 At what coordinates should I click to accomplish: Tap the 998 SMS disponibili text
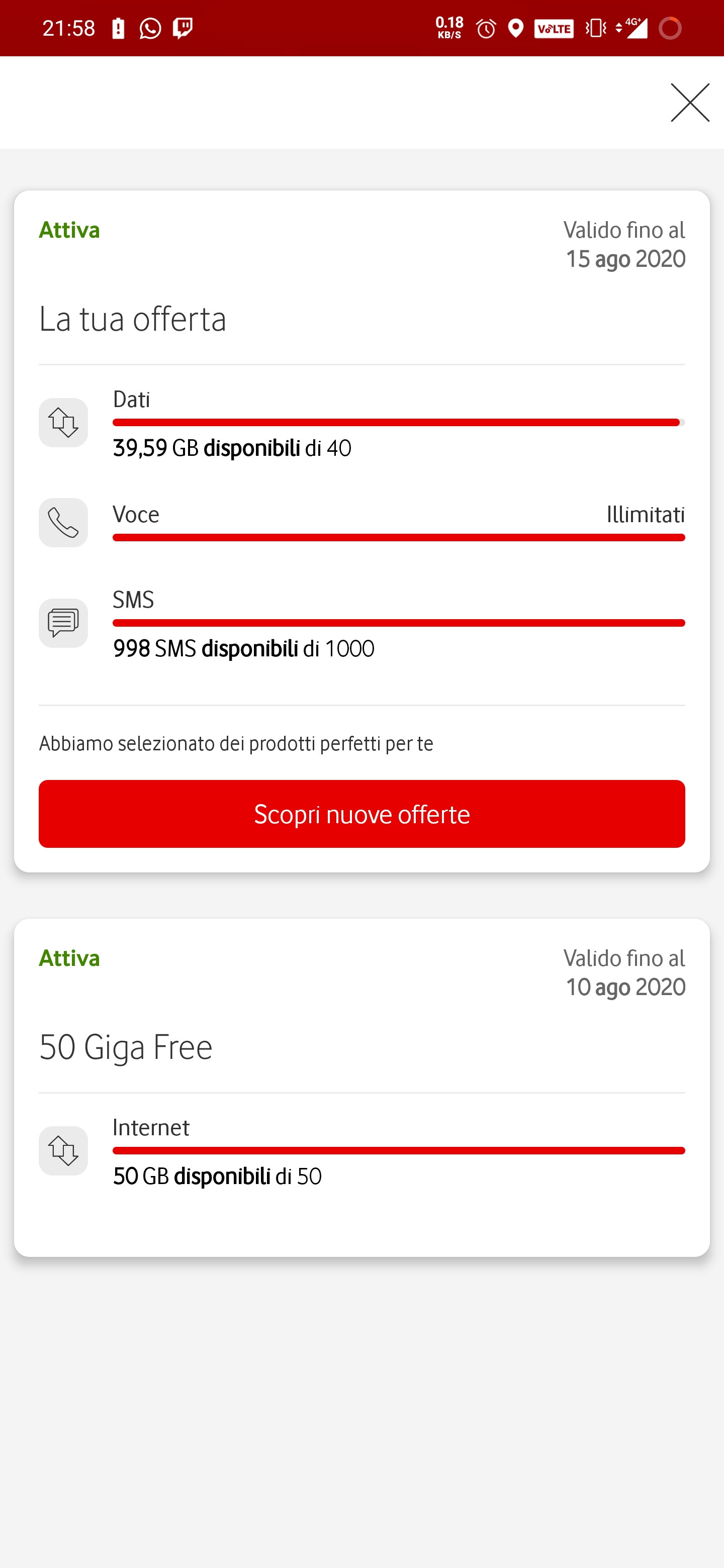[243, 649]
